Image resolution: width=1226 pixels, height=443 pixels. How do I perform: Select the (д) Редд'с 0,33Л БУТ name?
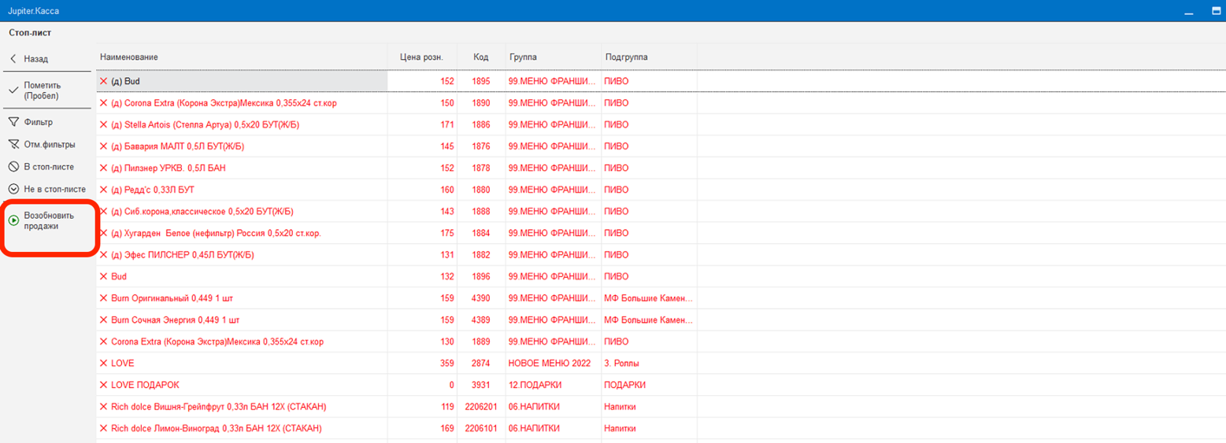pos(152,190)
